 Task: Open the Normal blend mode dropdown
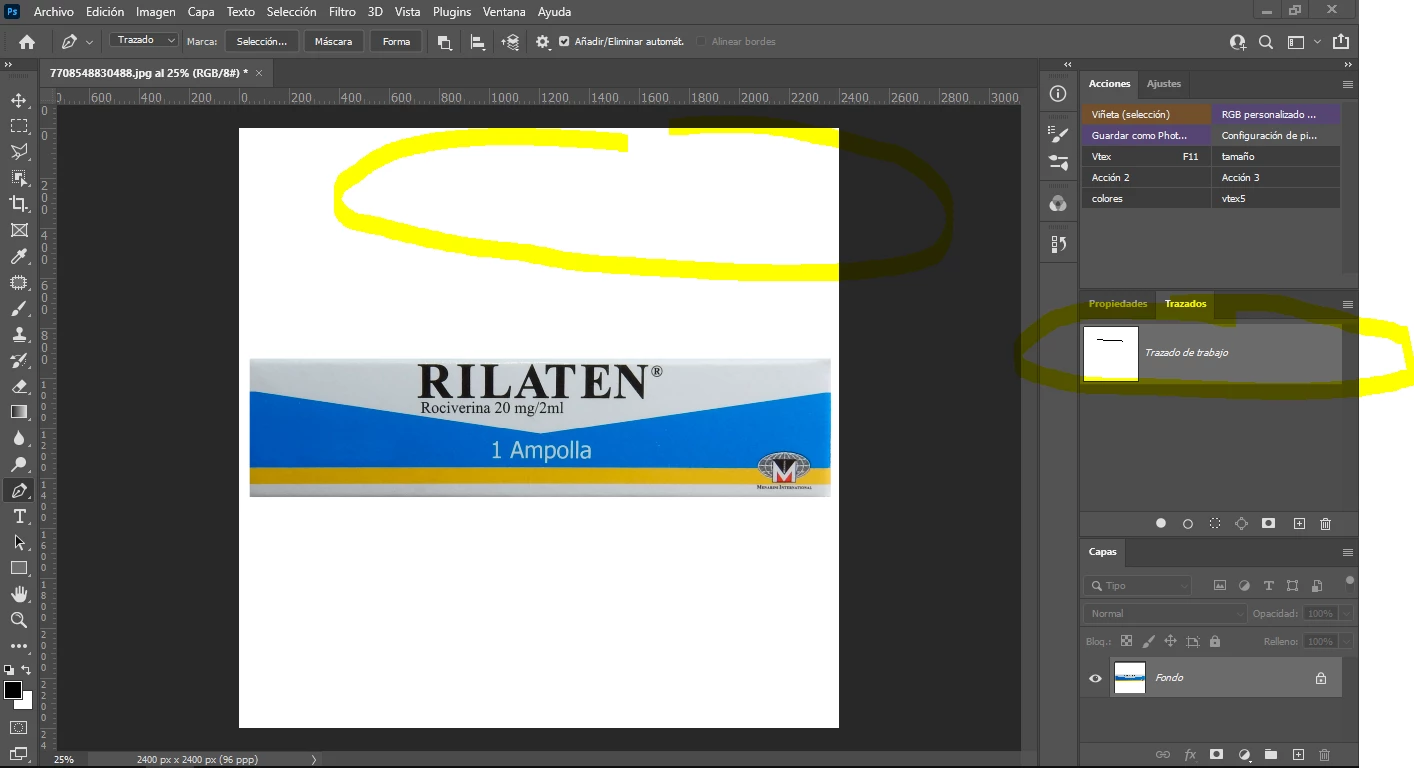click(x=1165, y=613)
